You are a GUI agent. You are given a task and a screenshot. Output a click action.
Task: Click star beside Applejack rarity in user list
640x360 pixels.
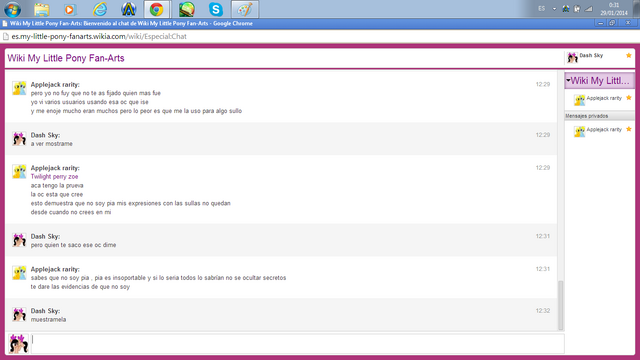click(x=629, y=98)
